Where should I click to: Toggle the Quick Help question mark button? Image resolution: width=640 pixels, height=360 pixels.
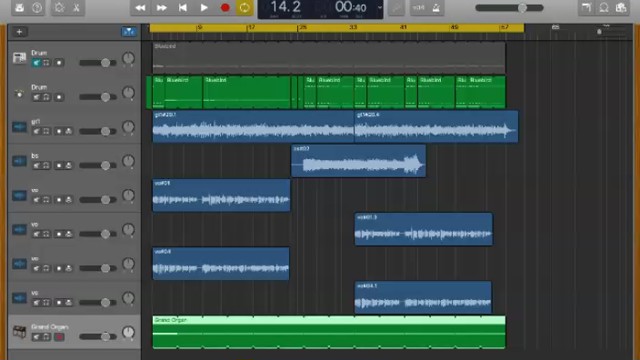pyautogui.click(x=37, y=8)
